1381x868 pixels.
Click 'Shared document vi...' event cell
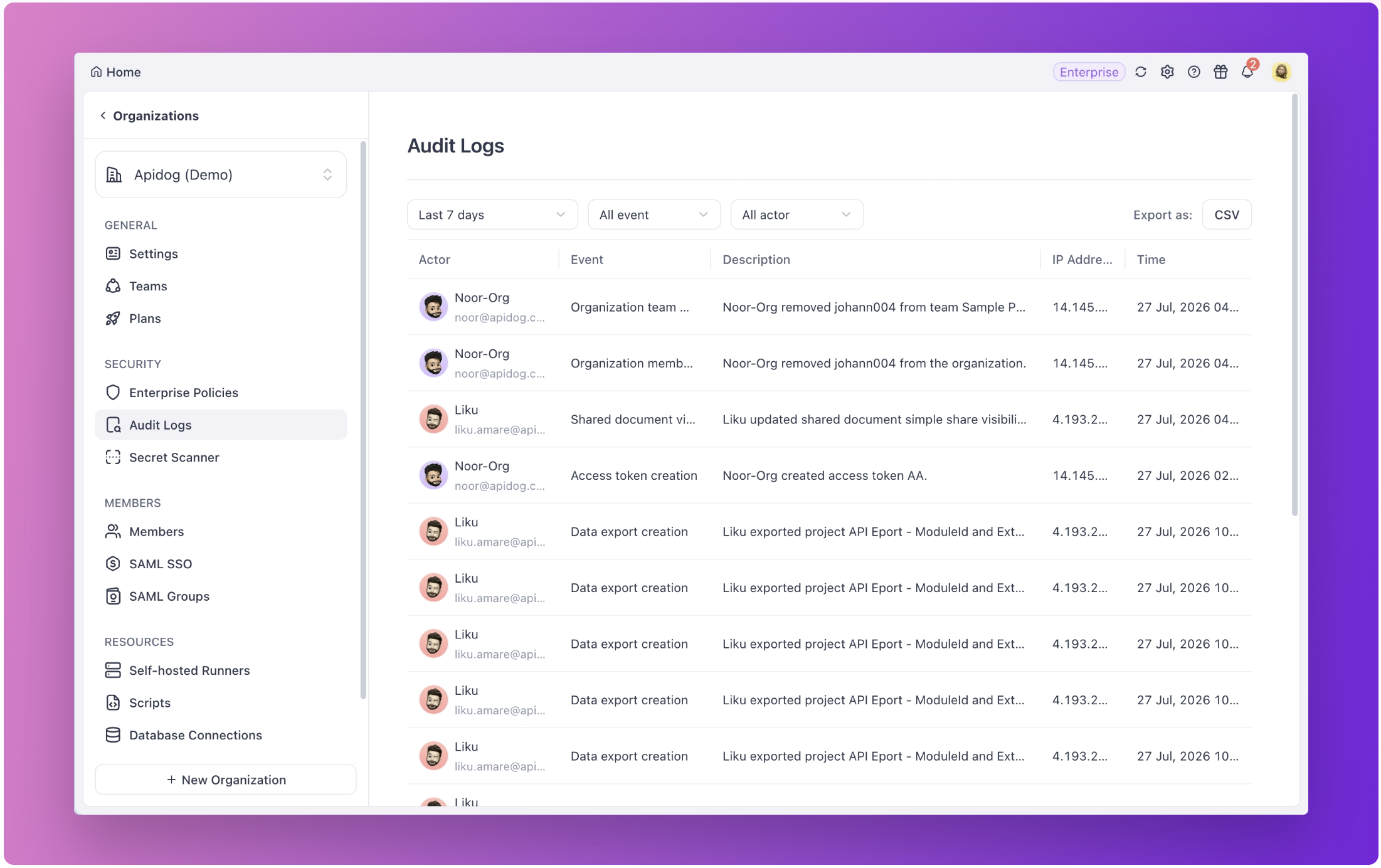(633, 419)
